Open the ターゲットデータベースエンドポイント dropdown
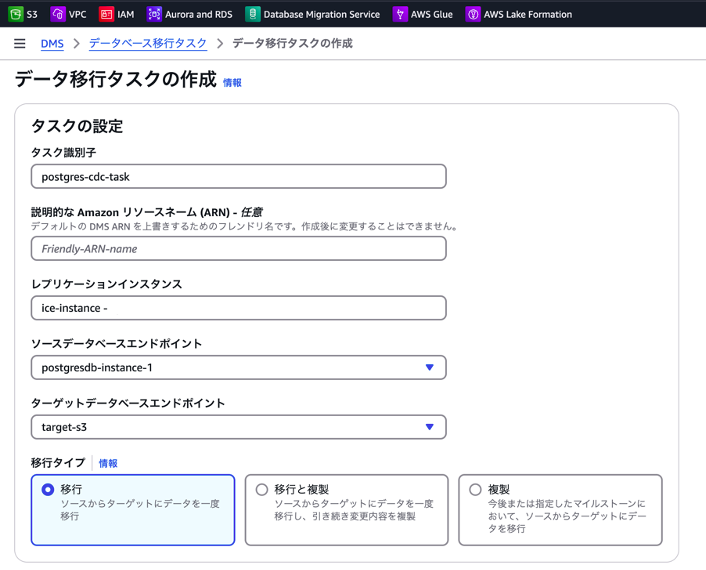The height and width of the screenshot is (570, 706). (x=239, y=427)
